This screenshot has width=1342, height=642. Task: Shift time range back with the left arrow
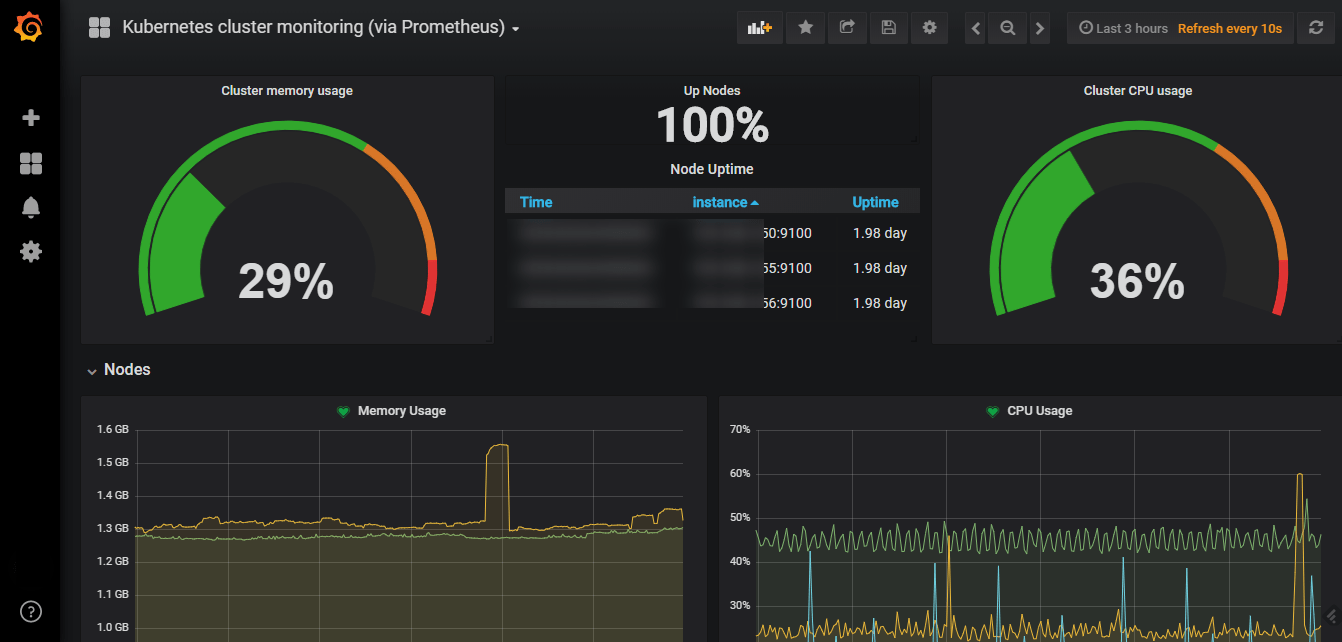(975, 27)
